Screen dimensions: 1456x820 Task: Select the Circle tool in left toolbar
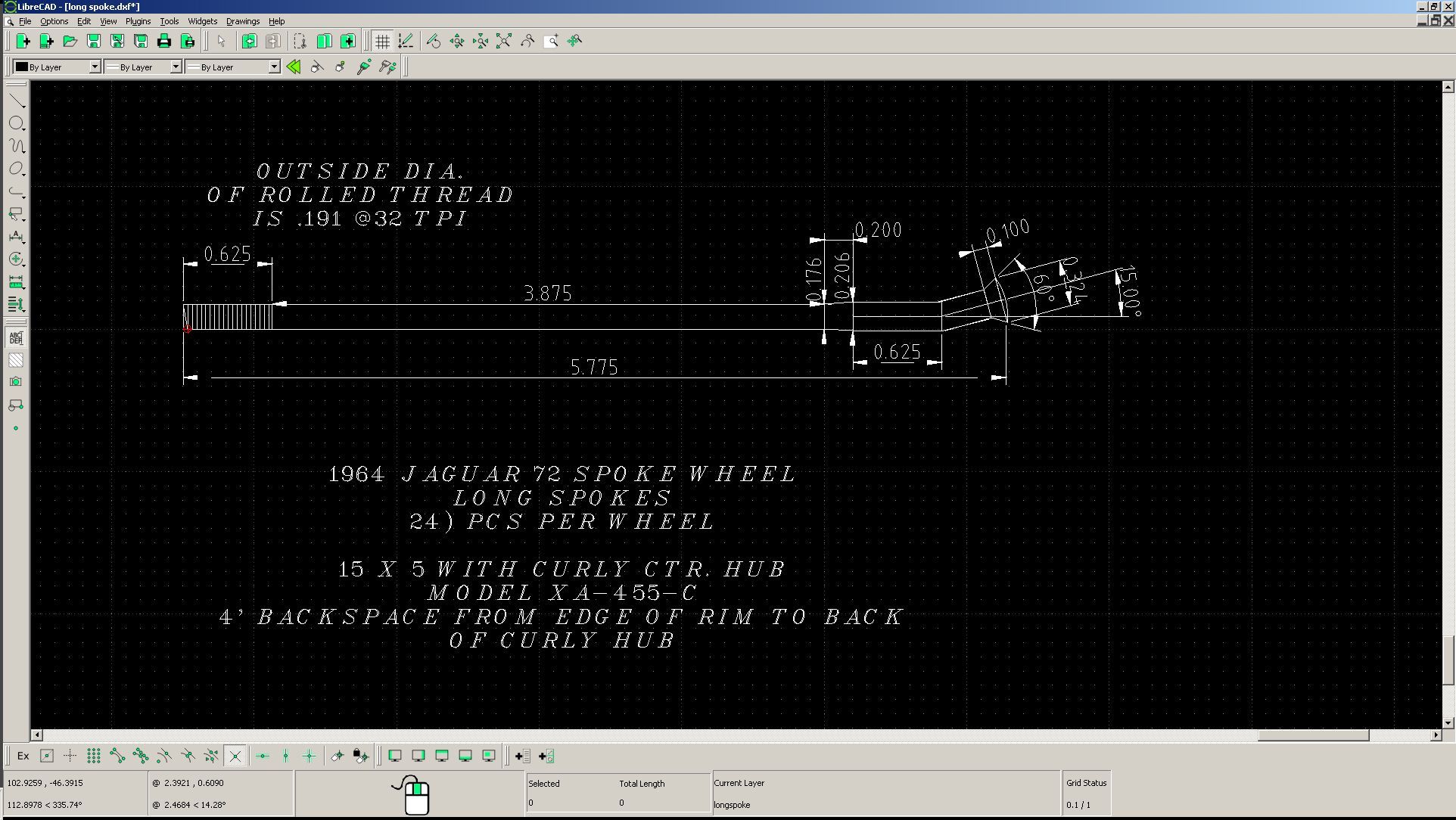tap(16, 123)
